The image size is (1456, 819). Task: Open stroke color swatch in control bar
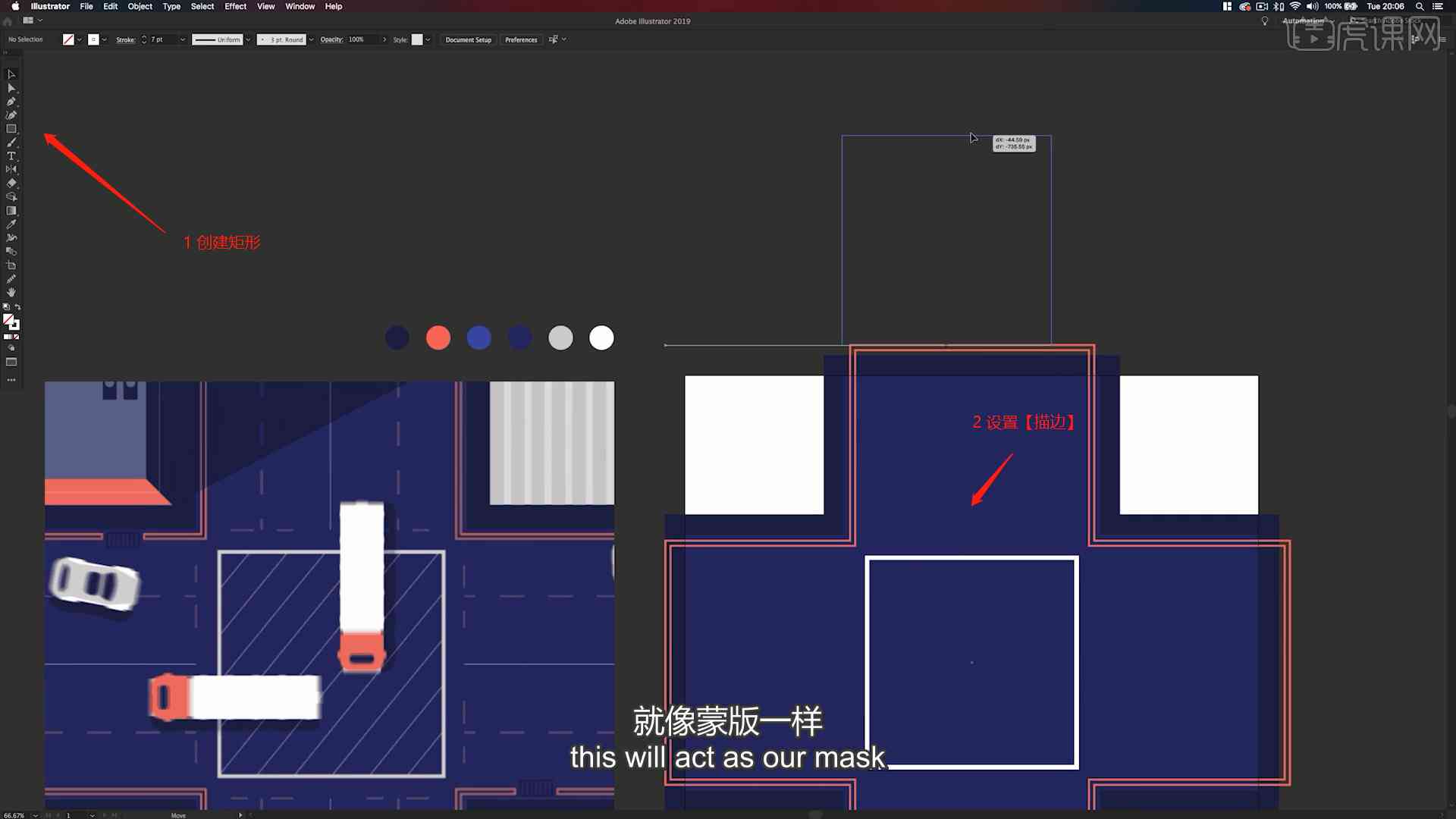click(x=93, y=39)
